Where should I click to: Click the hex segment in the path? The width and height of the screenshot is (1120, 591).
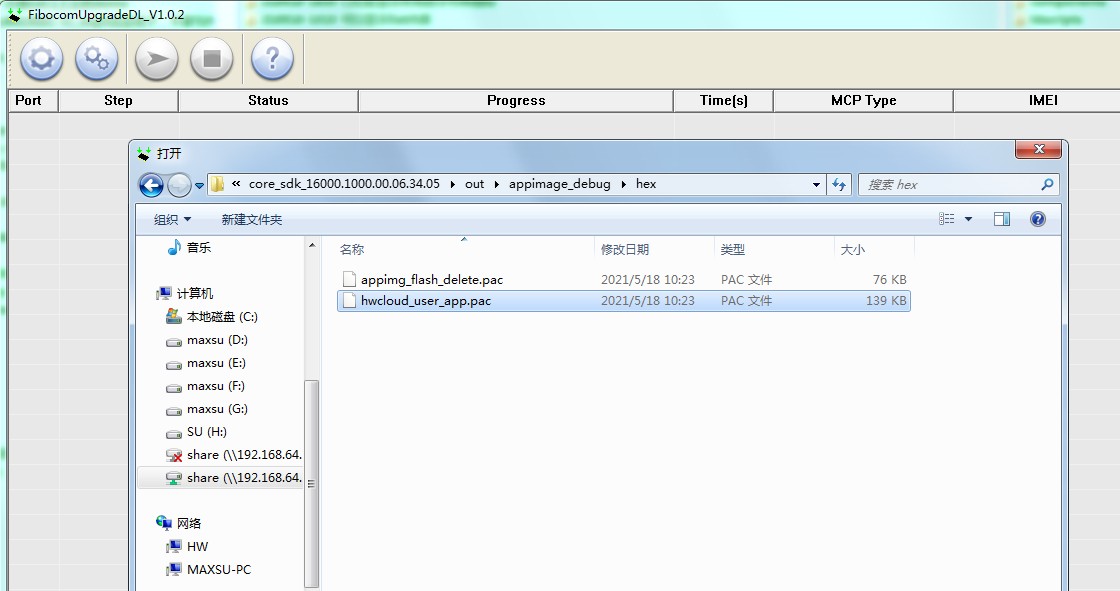[x=646, y=184]
